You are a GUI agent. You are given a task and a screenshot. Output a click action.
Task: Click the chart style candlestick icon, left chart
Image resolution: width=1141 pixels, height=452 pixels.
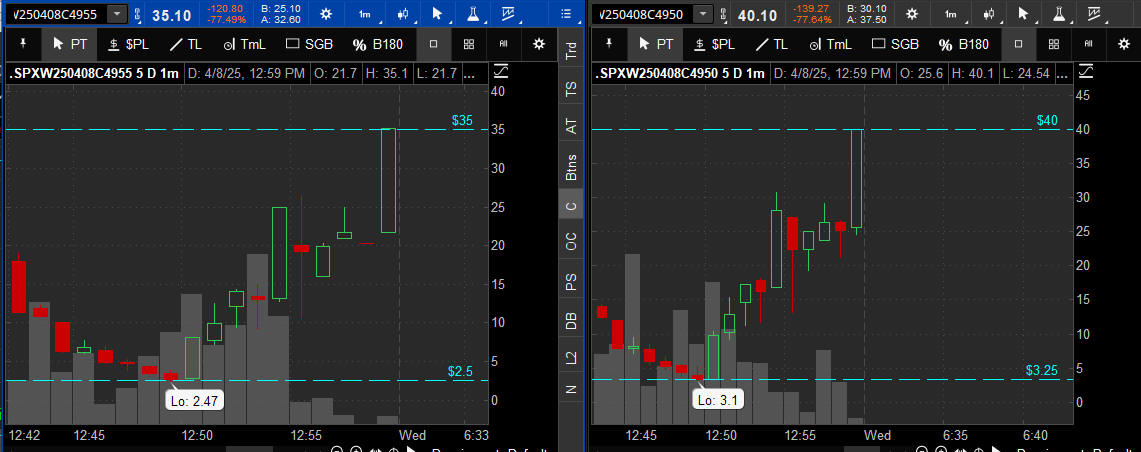pyautogui.click(x=402, y=14)
